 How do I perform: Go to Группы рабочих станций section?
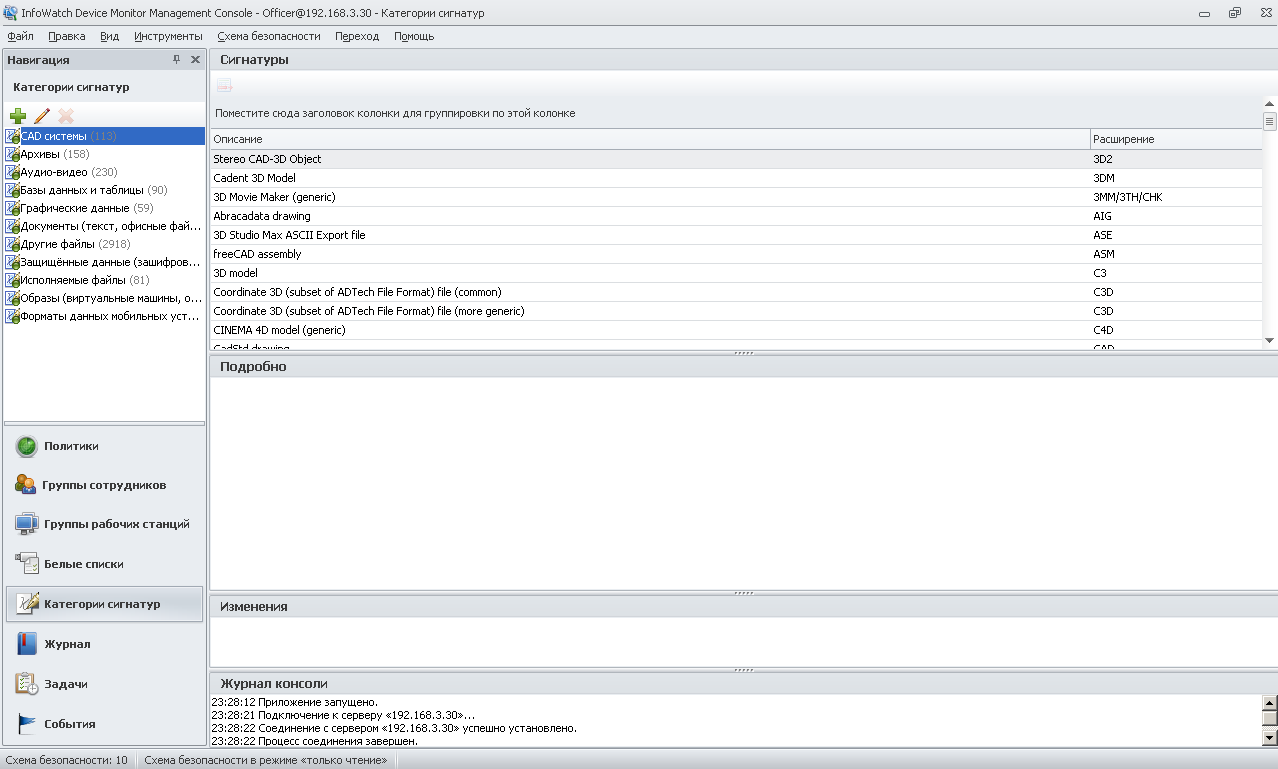click(104, 524)
